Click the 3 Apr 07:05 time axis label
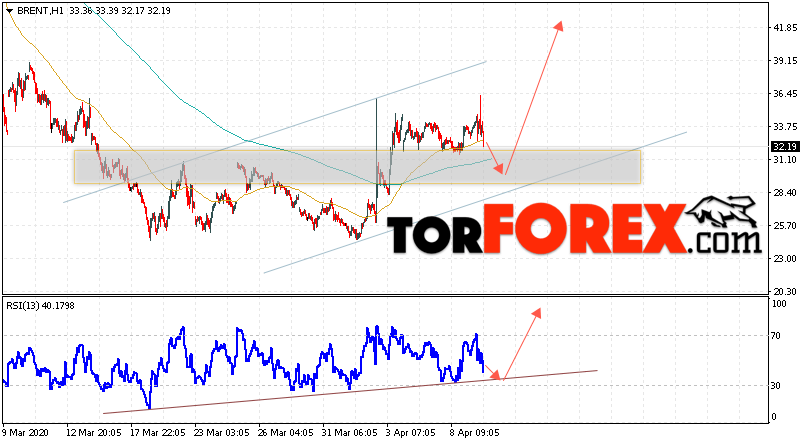The width and height of the screenshot is (808, 444). coord(411,433)
